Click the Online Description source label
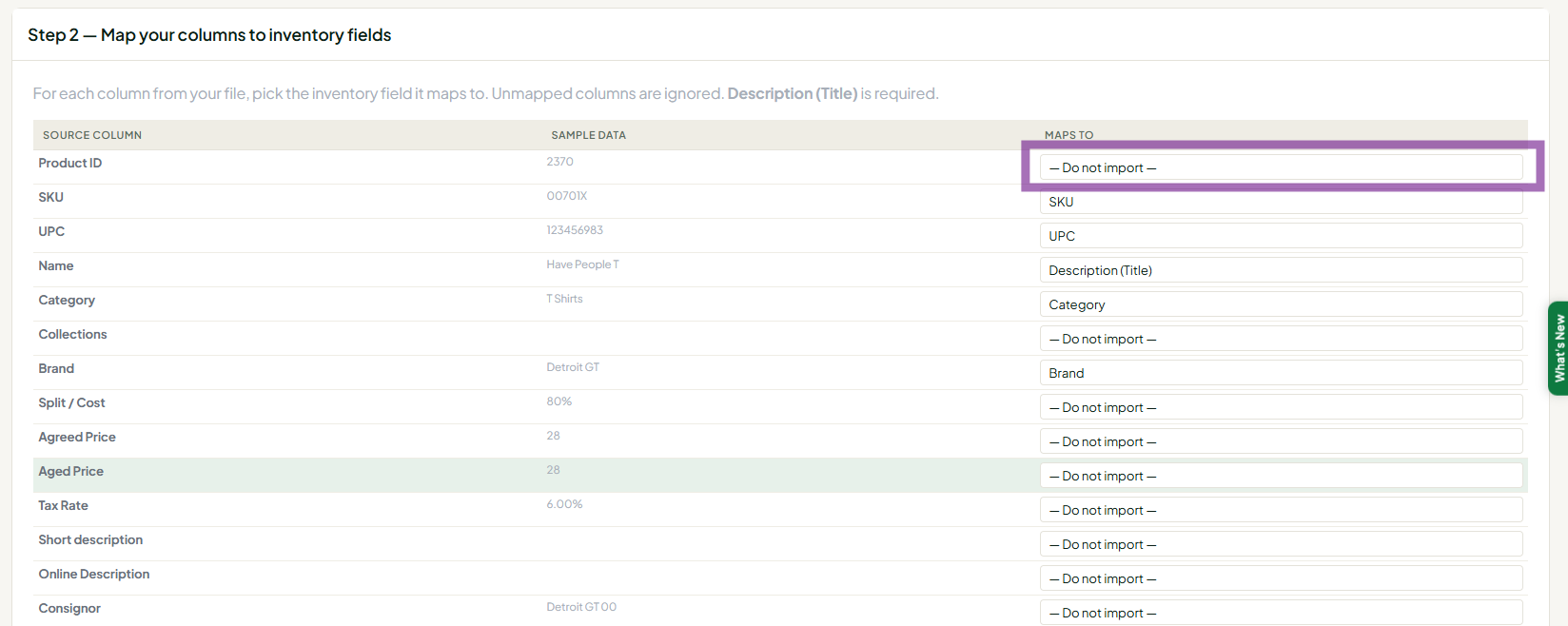Viewport: 1568px width, 626px height. [x=94, y=574]
